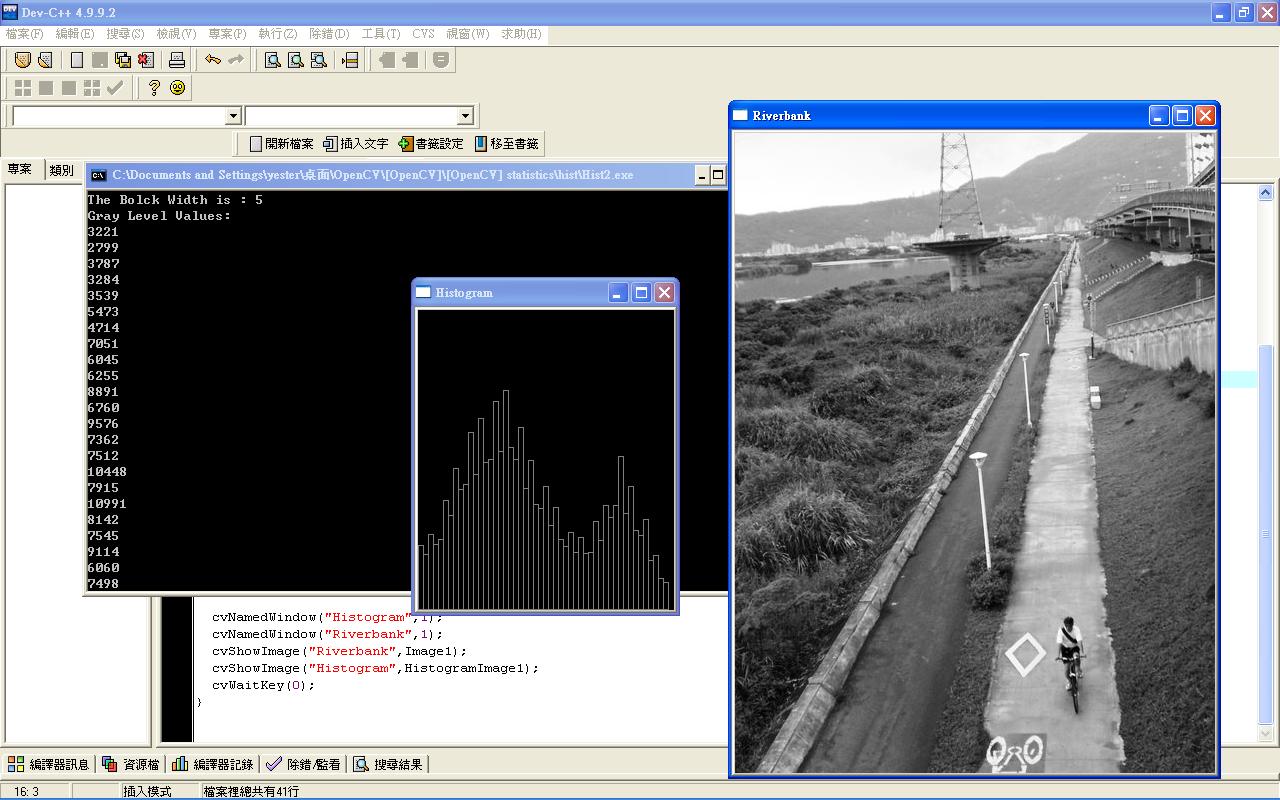Click the Riverbank photo image
1280x800 pixels.
coord(975,452)
